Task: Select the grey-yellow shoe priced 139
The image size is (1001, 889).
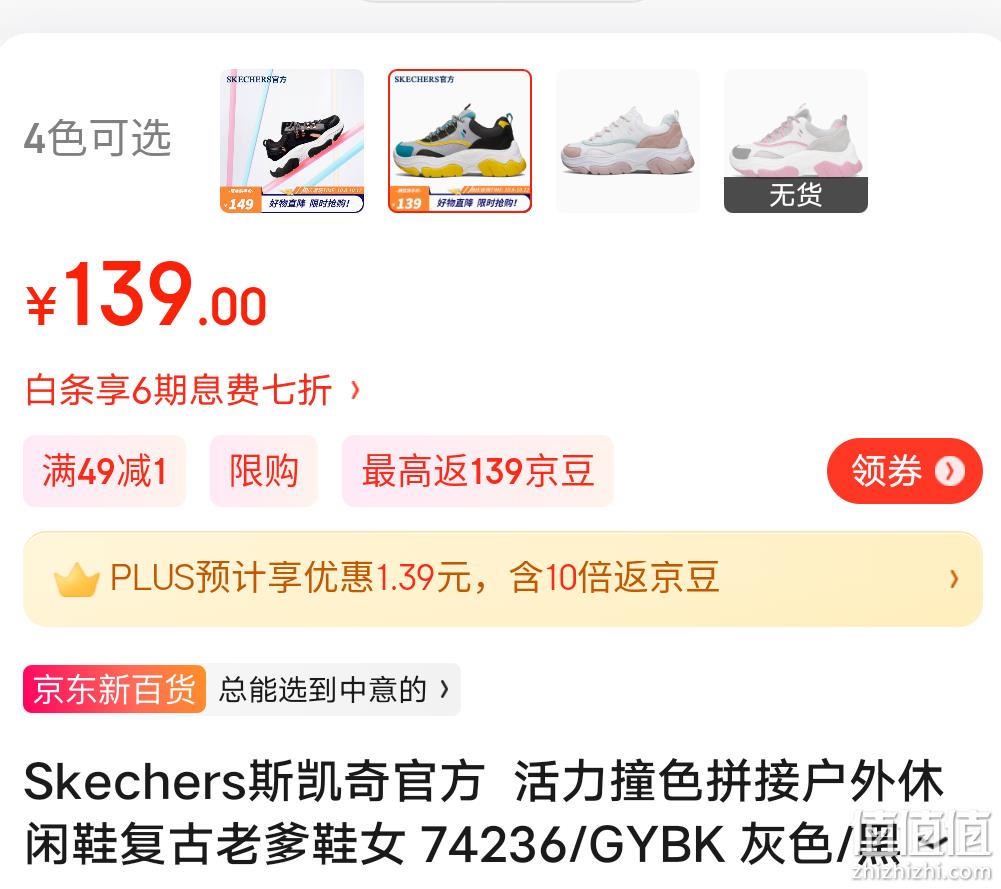Action: 460,141
